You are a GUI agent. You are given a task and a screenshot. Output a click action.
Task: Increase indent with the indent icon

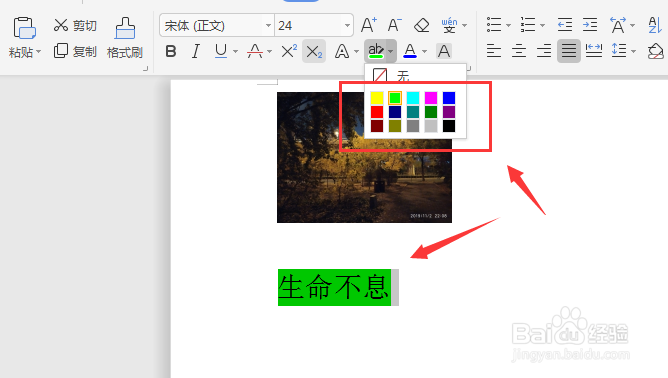coord(590,25)
